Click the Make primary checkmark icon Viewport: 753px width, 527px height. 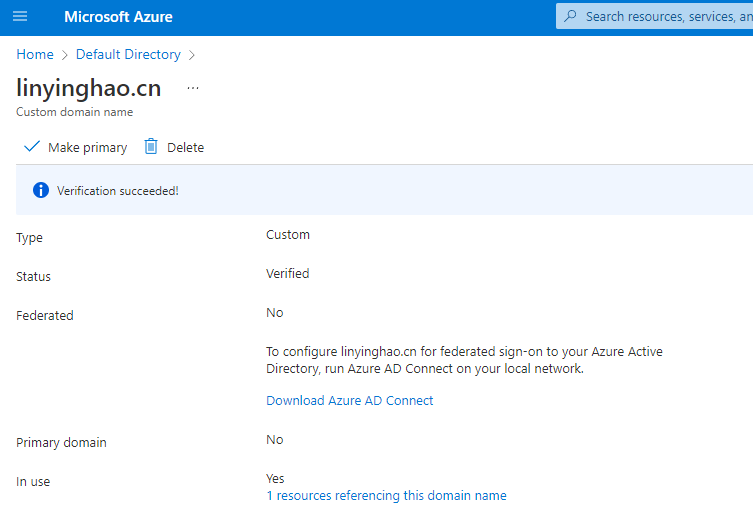pos(32,147)
